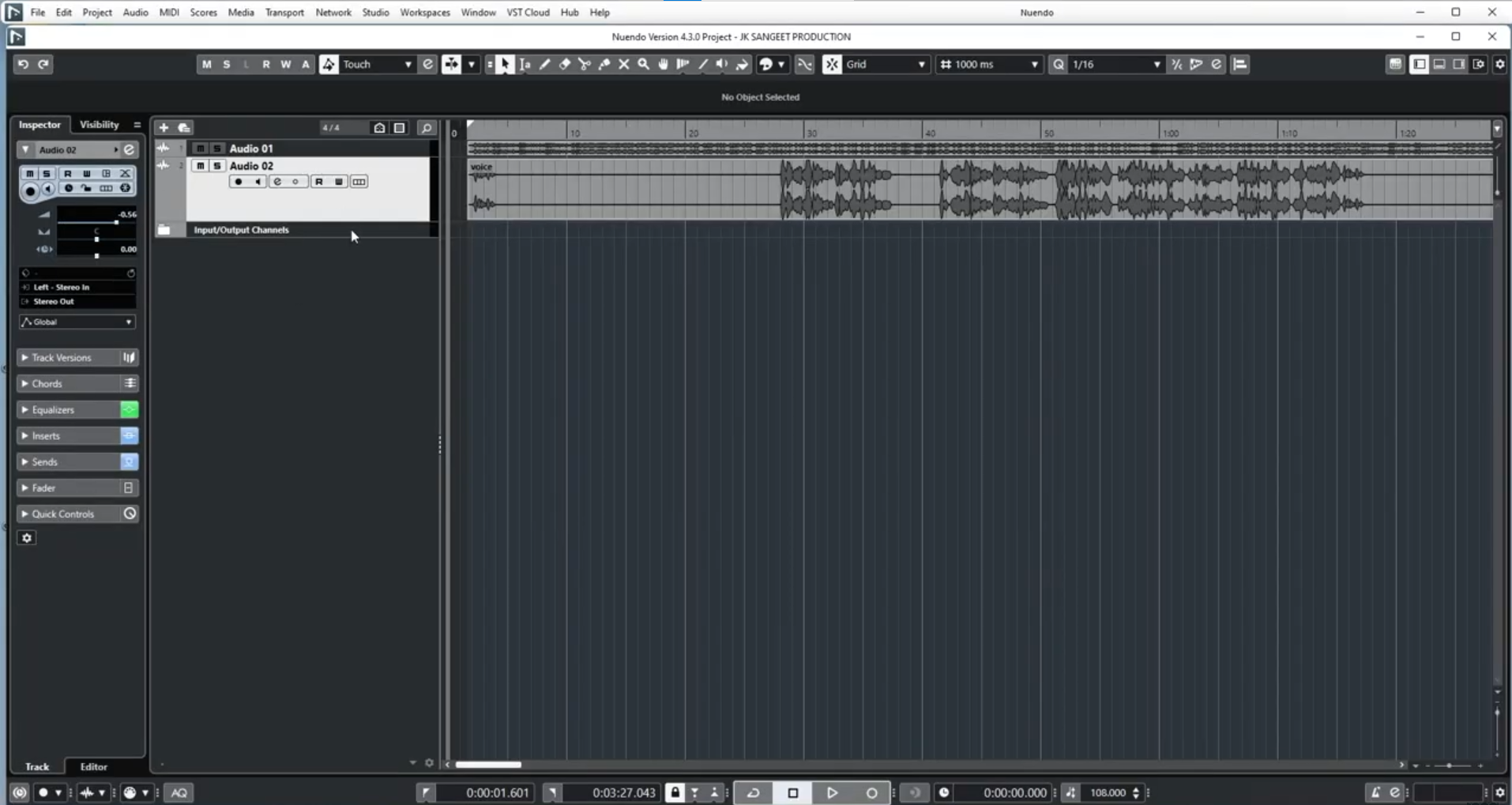Screen dimensions: 1512x805
Task: Select the Range Selection tool
Action: [x=525, y=65]
